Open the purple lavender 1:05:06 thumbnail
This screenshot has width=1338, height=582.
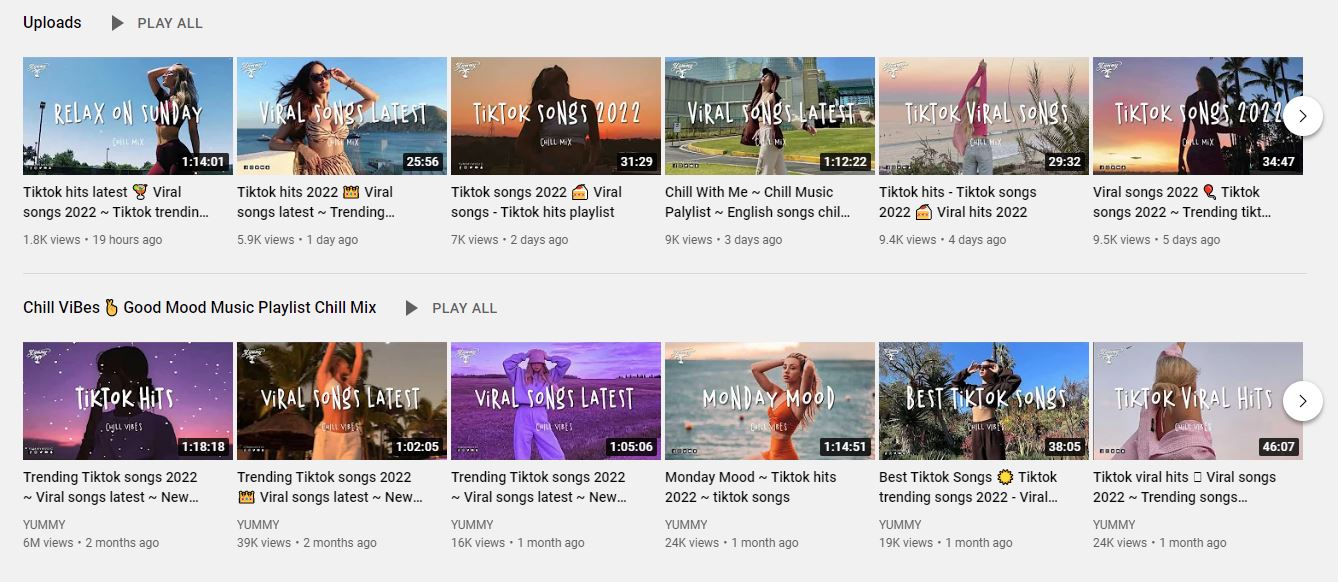555,401
